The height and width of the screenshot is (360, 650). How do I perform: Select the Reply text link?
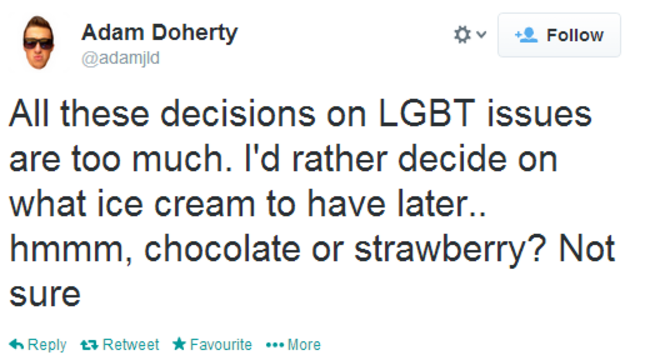47,345
